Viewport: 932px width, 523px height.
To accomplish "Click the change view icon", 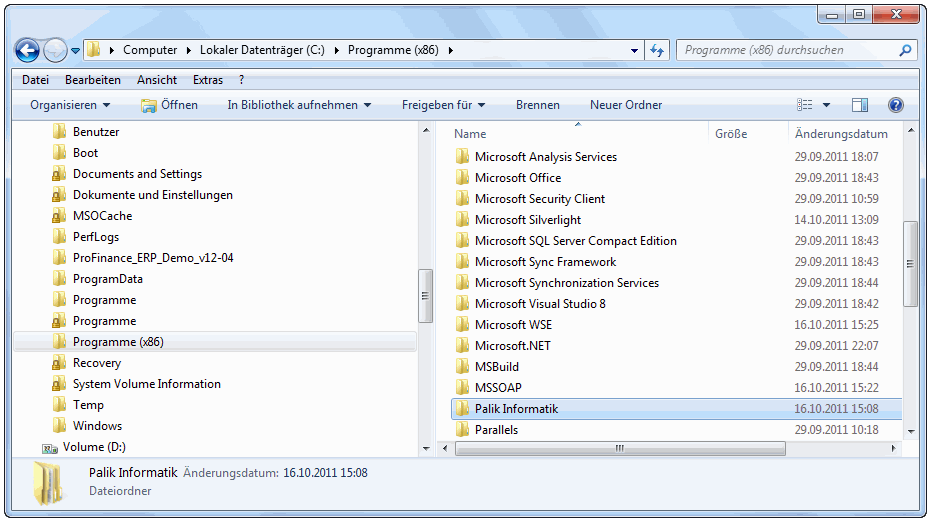I will point(805,105).
